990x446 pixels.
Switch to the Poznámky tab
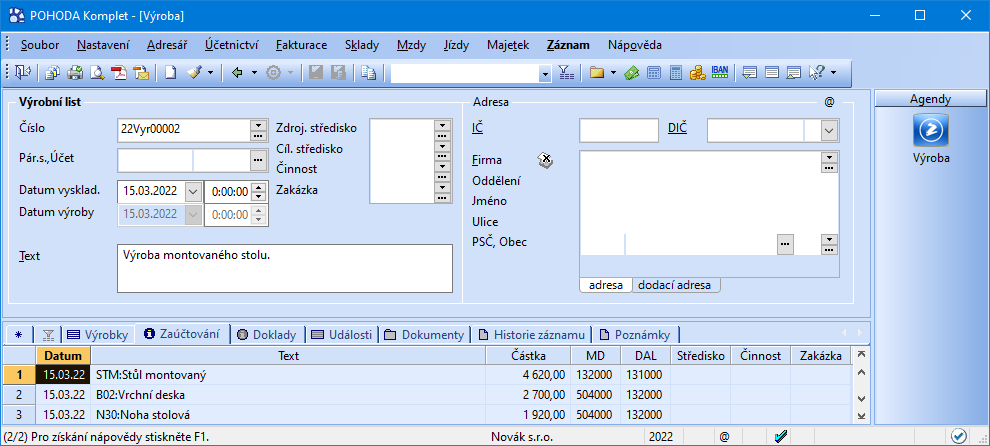637,334
